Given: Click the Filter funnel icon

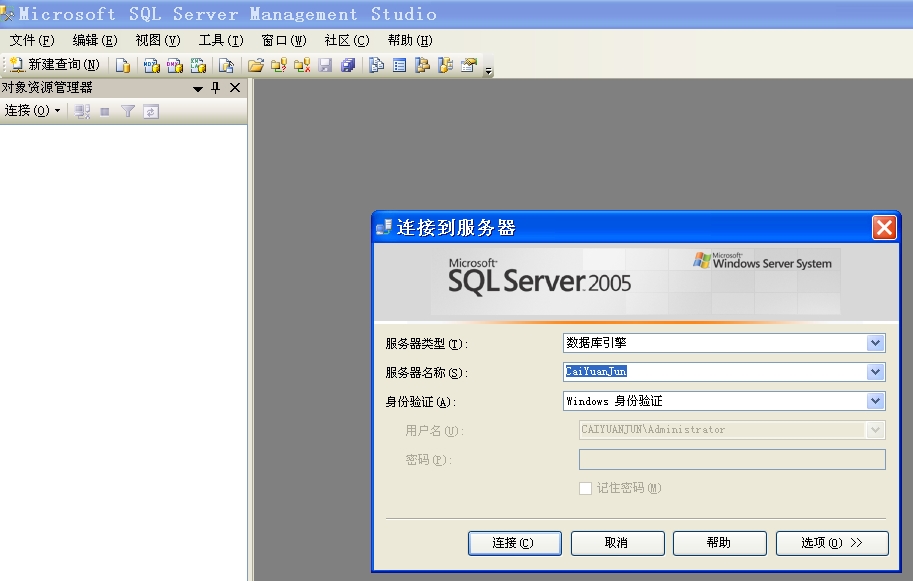Looking at the screenshot, I should [128, 111].
